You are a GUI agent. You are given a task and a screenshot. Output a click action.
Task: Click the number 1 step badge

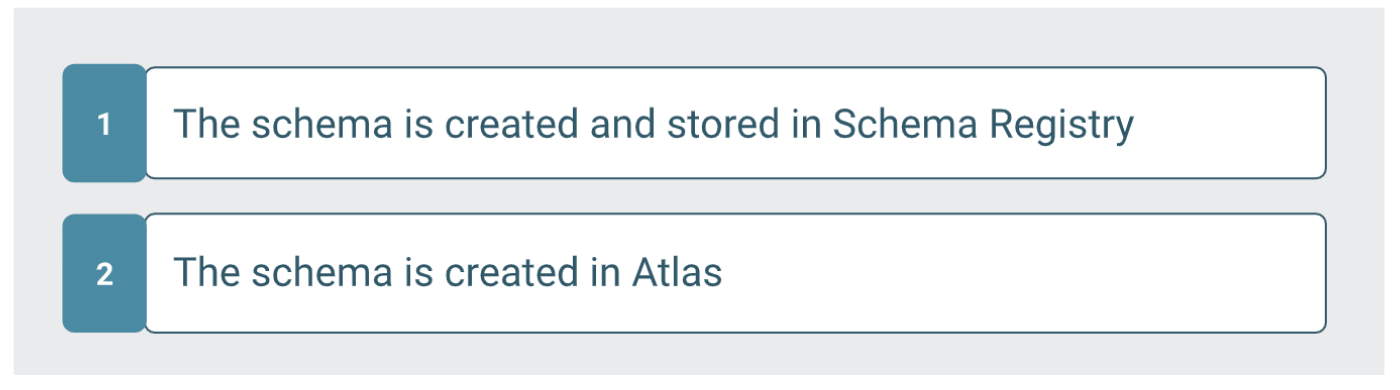pyautogui.click(x=104, y=123)
